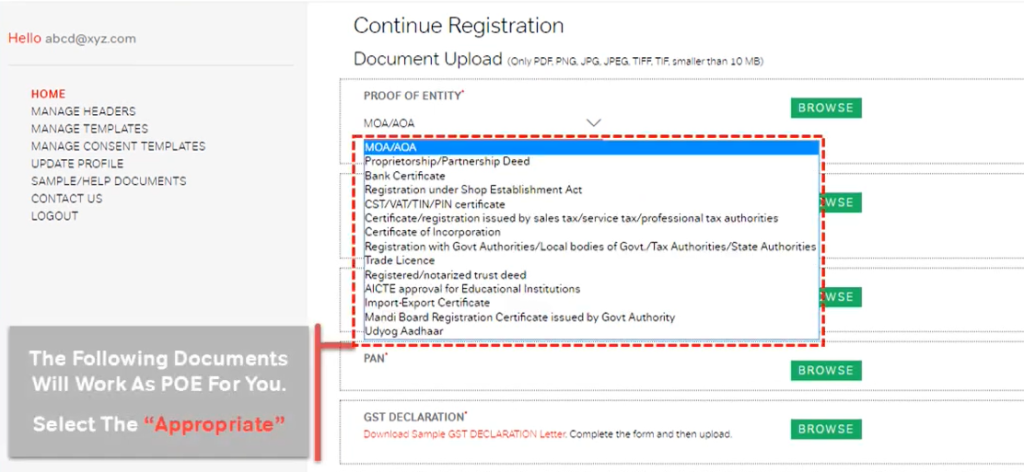1024x472 pixels.
Task: Select AICTE approval for Educational Institutions
Action: click(592, 289)
